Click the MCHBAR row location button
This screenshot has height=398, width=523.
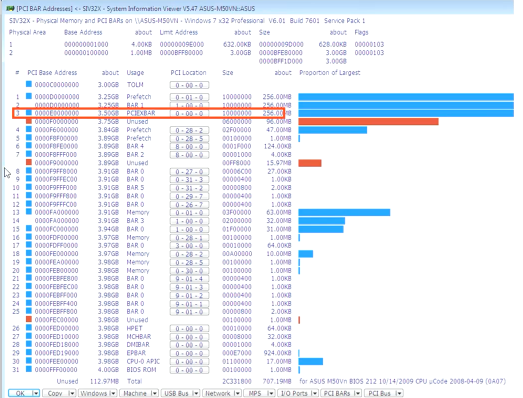coord(189,337)
